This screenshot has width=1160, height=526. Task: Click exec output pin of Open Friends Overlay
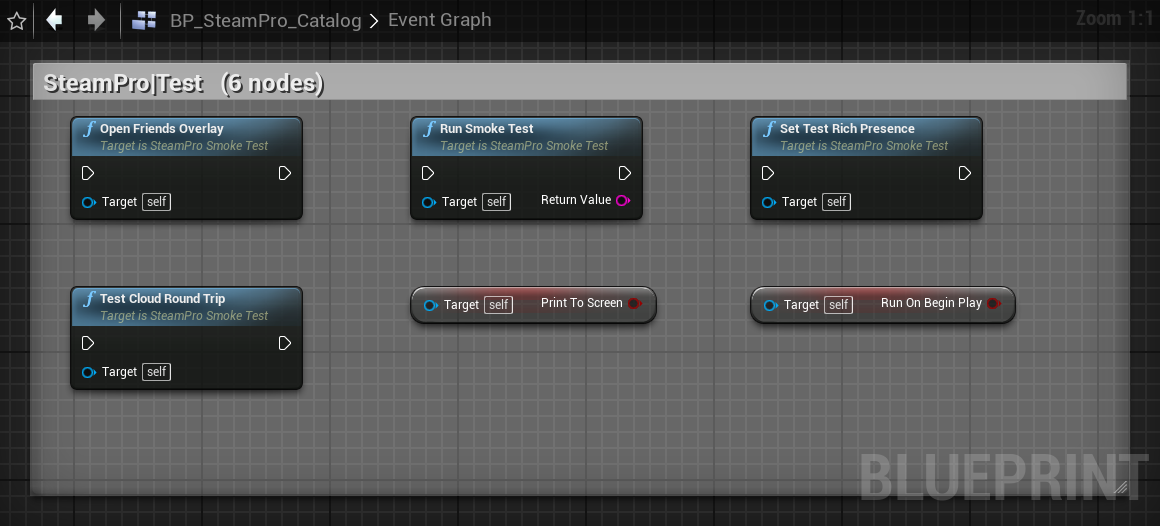click(285, 173)
